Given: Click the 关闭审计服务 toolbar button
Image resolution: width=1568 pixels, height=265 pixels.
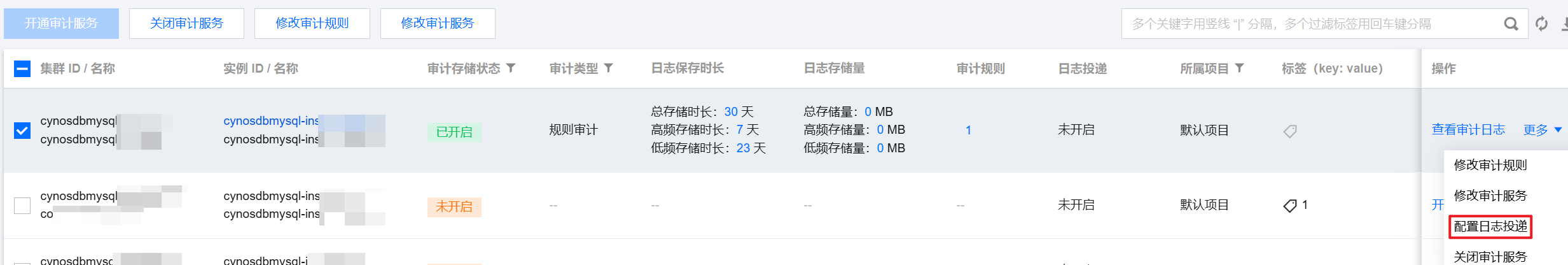Looking at the screenshot, I should 186,24.
